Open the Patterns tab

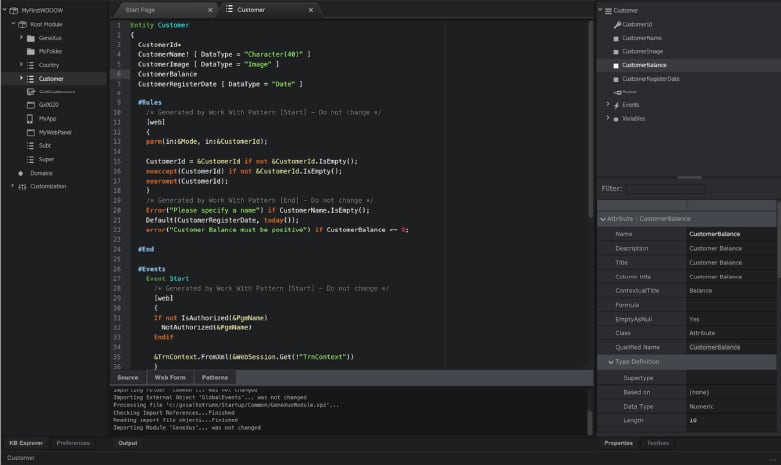(x=215, y=377)
